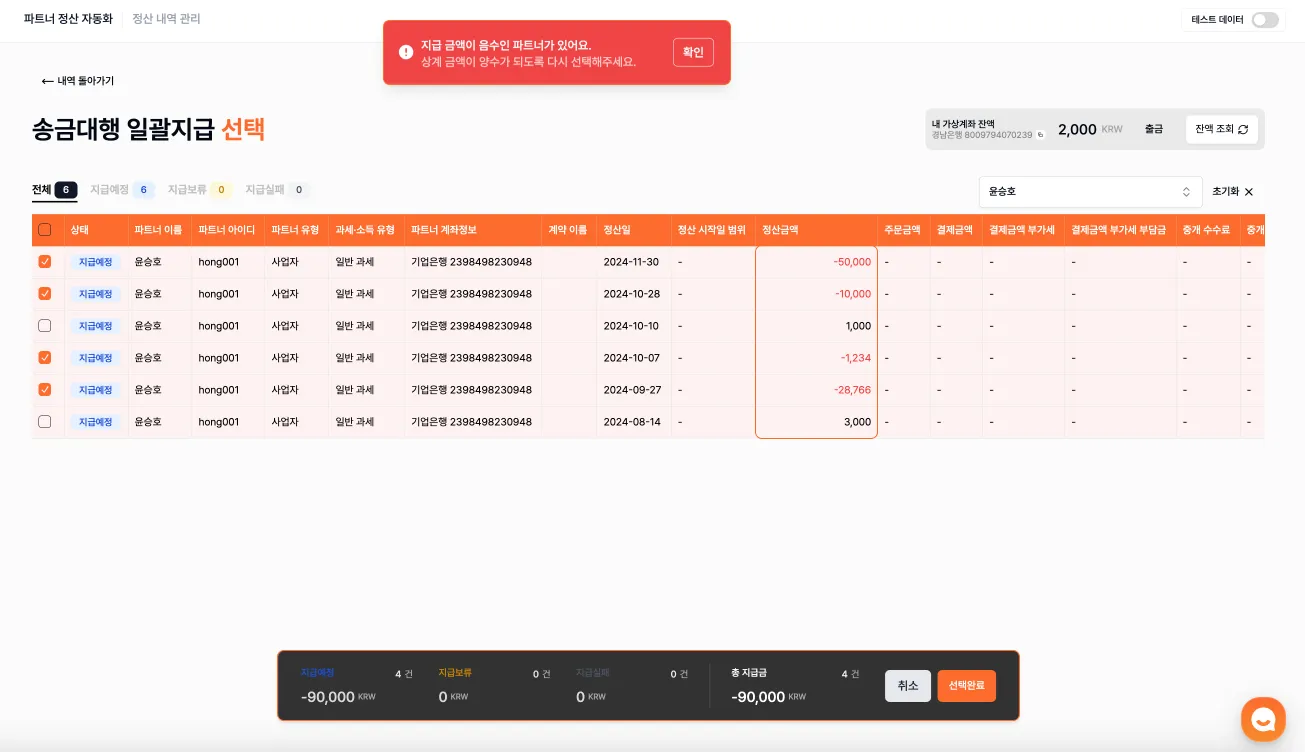Uncheck the row dated 2024-11-30
This screenshot has width=1305, height=752.
tap(44, 261)
